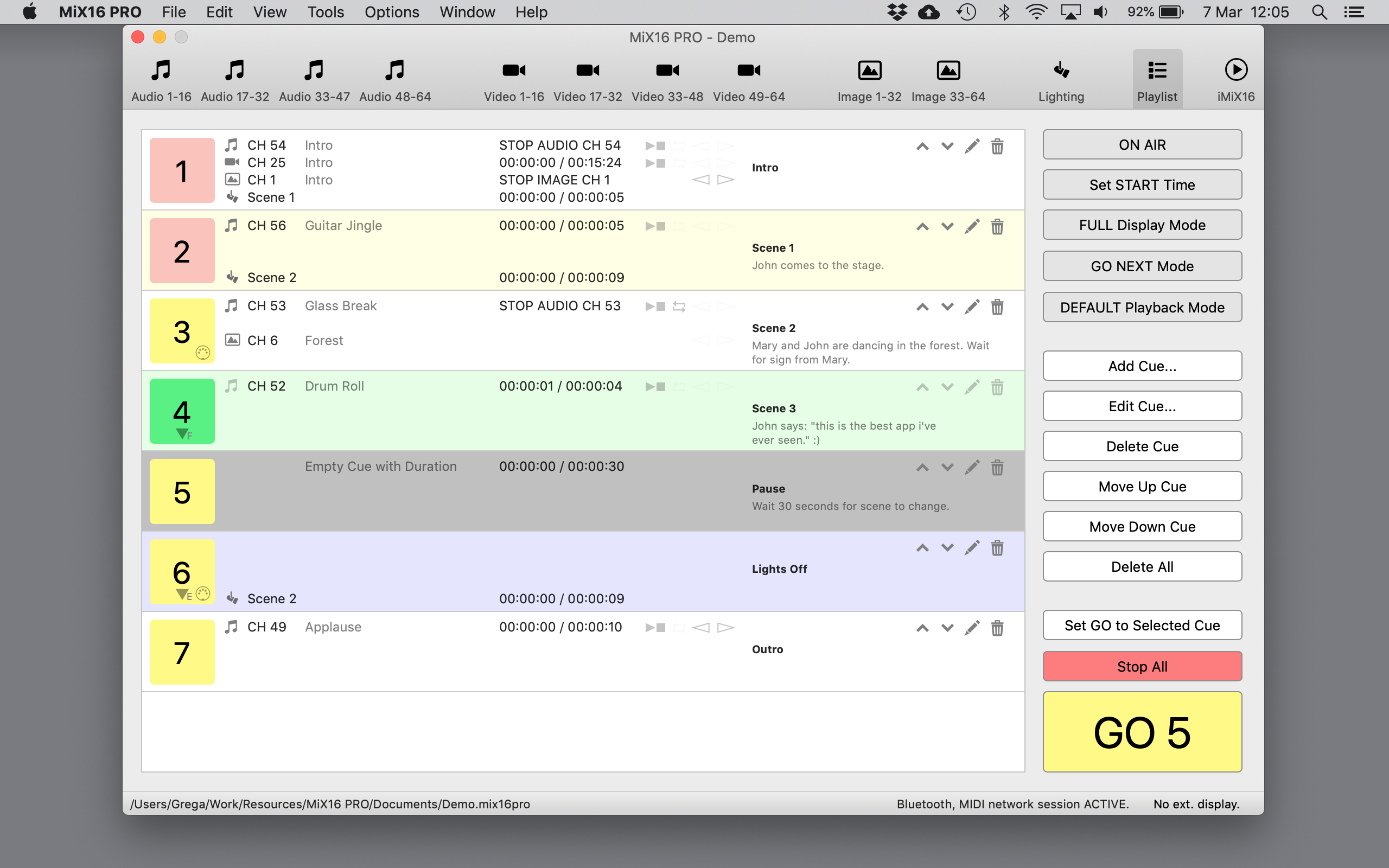1389x868 pixels.
Task: Click the pencil edit icon for cue 3
Action: pyautogui.click(x=972, y=307)
